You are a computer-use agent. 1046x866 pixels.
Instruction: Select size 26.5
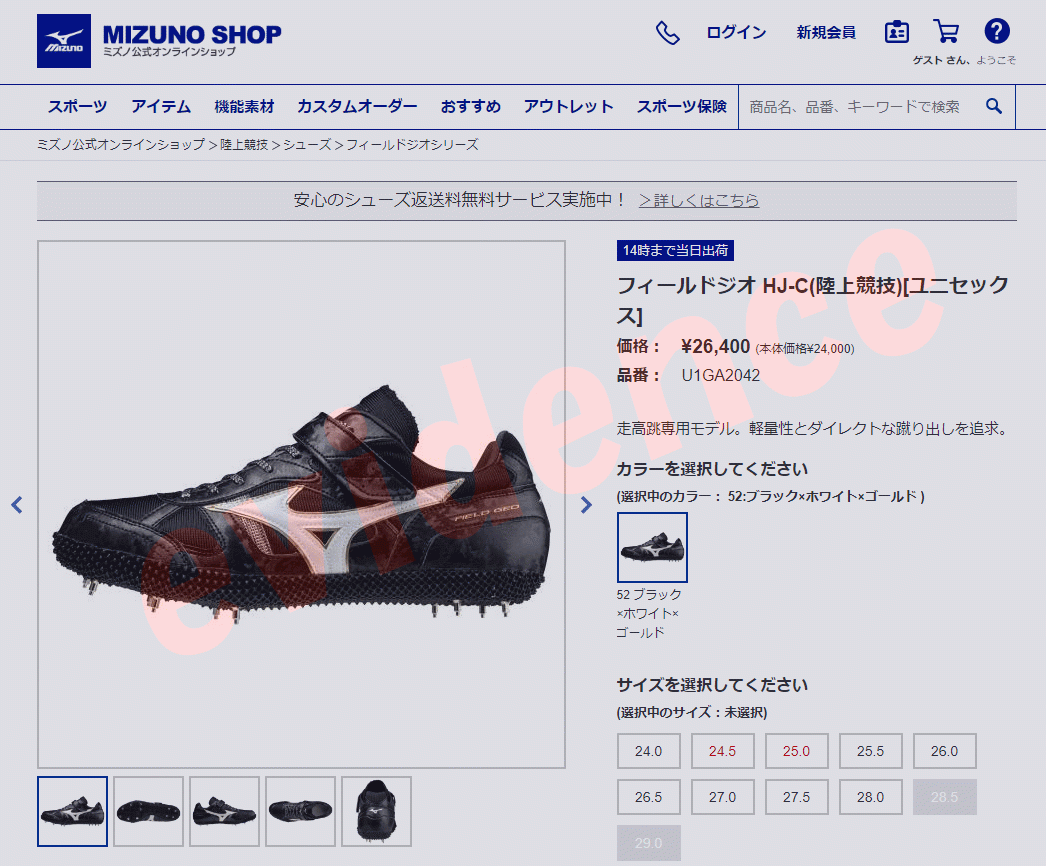648,797
